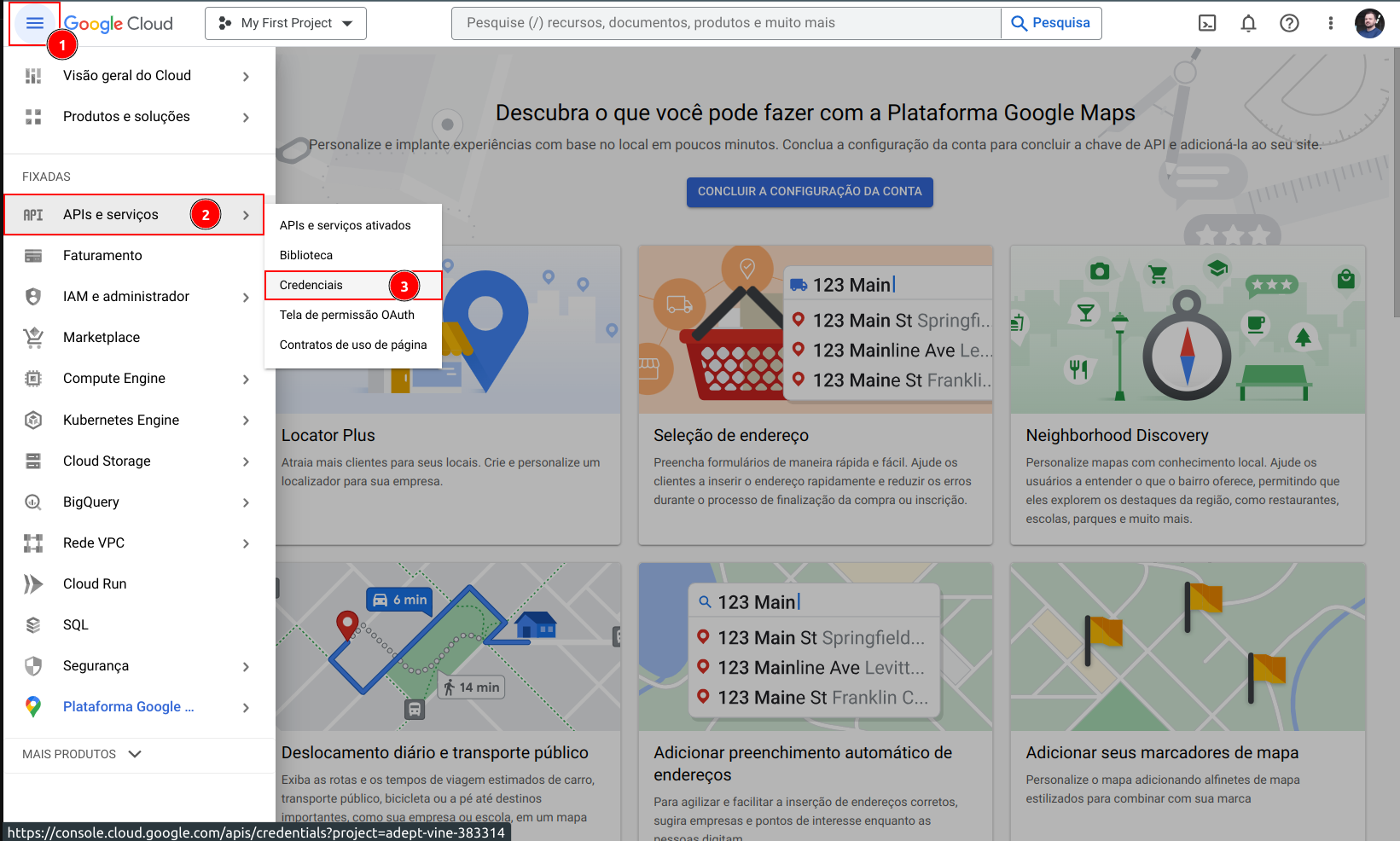
Task: Click the Marketplace cart icon
Action: [x=33, y=338]
